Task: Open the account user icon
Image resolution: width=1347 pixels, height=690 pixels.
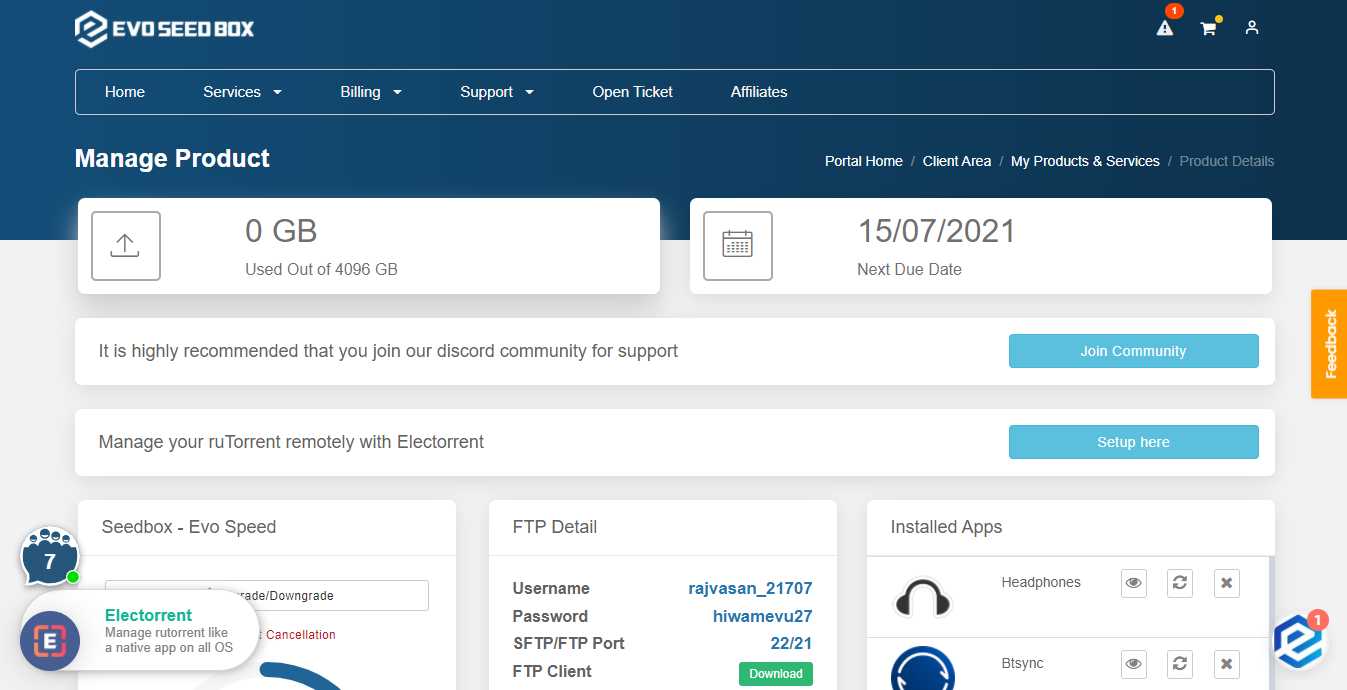Action: pyautogui.click(x=1251, y=28)
